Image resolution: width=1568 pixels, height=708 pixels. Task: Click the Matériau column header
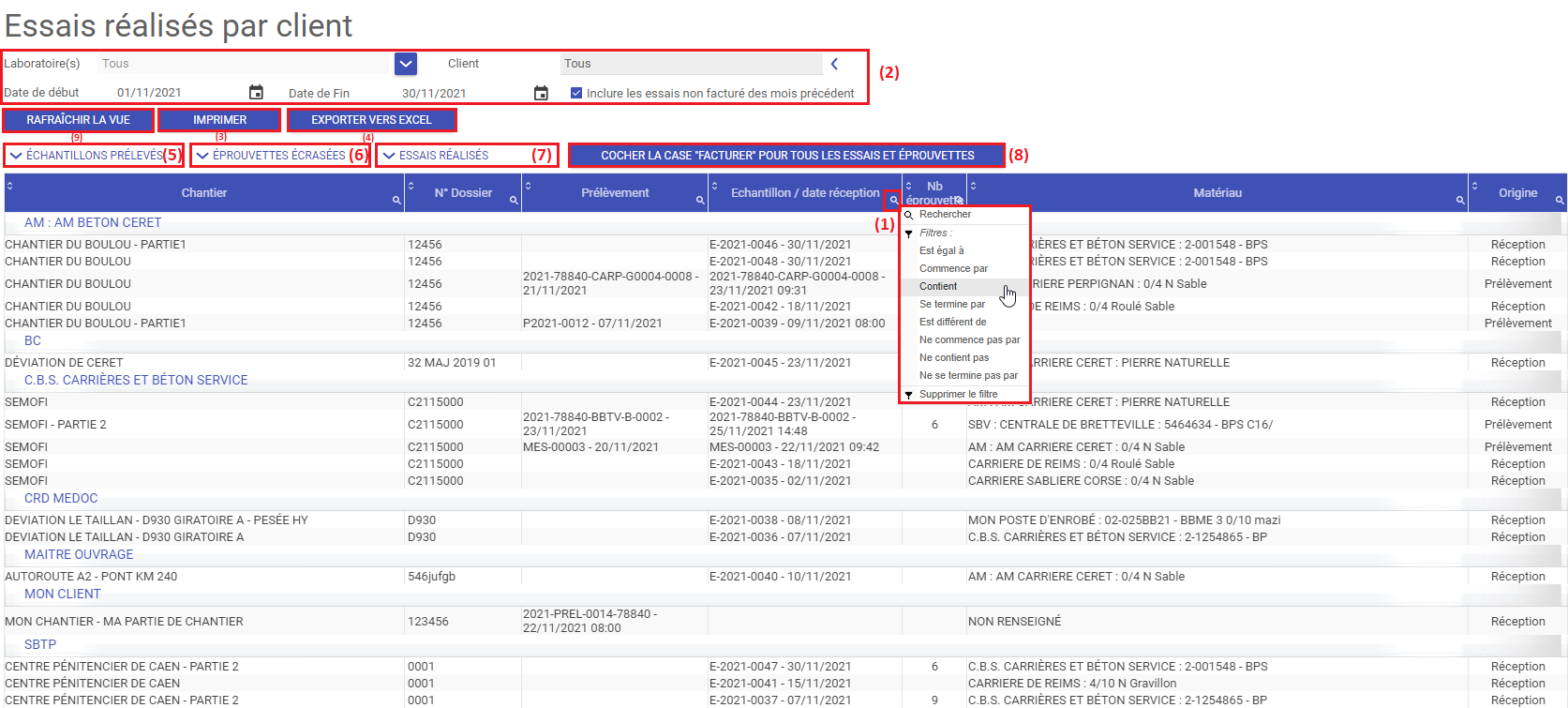coord(1217,192)
